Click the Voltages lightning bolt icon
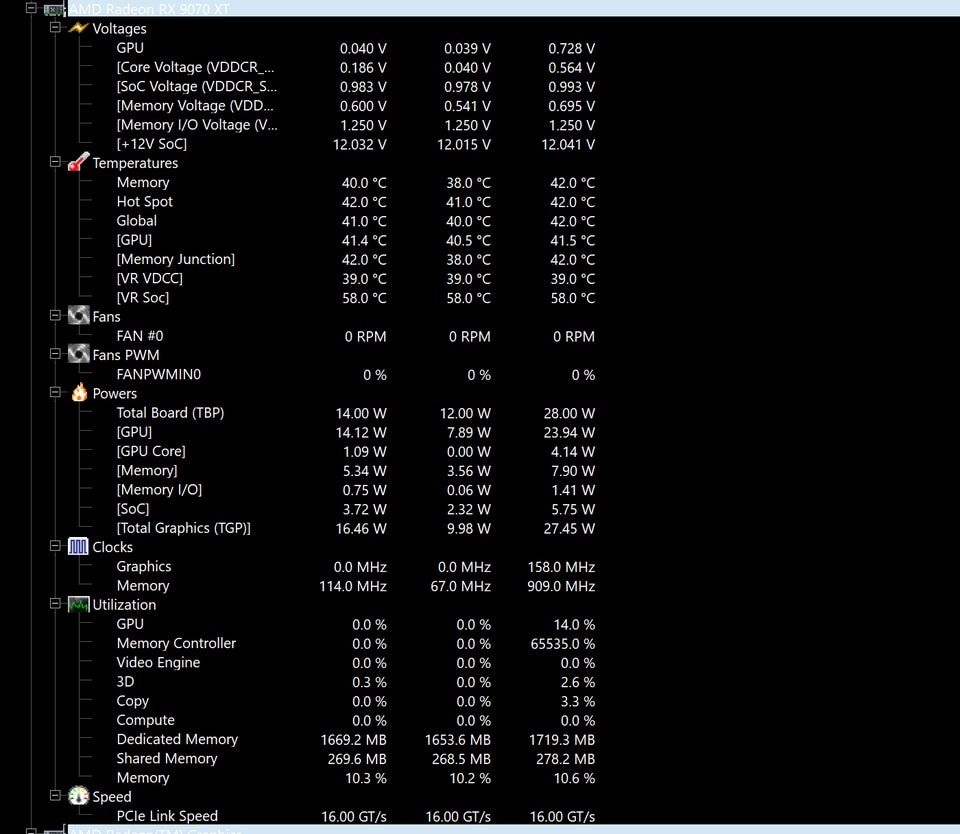960x834 pixels. coord(78,28)
